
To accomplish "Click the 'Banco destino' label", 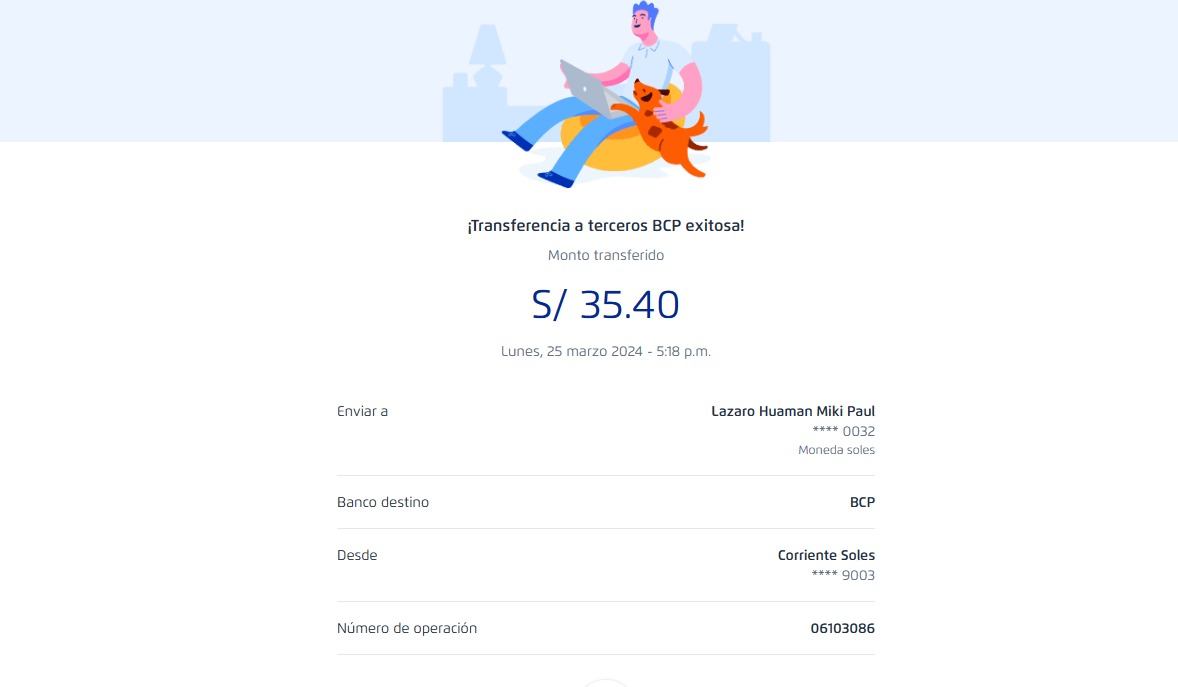I will point(383,502).
